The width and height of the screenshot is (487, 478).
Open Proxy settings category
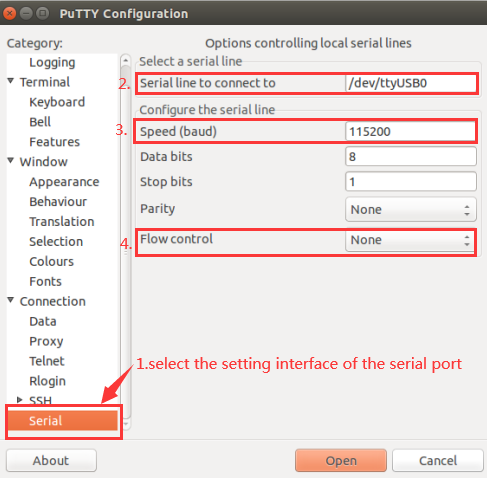46,341
